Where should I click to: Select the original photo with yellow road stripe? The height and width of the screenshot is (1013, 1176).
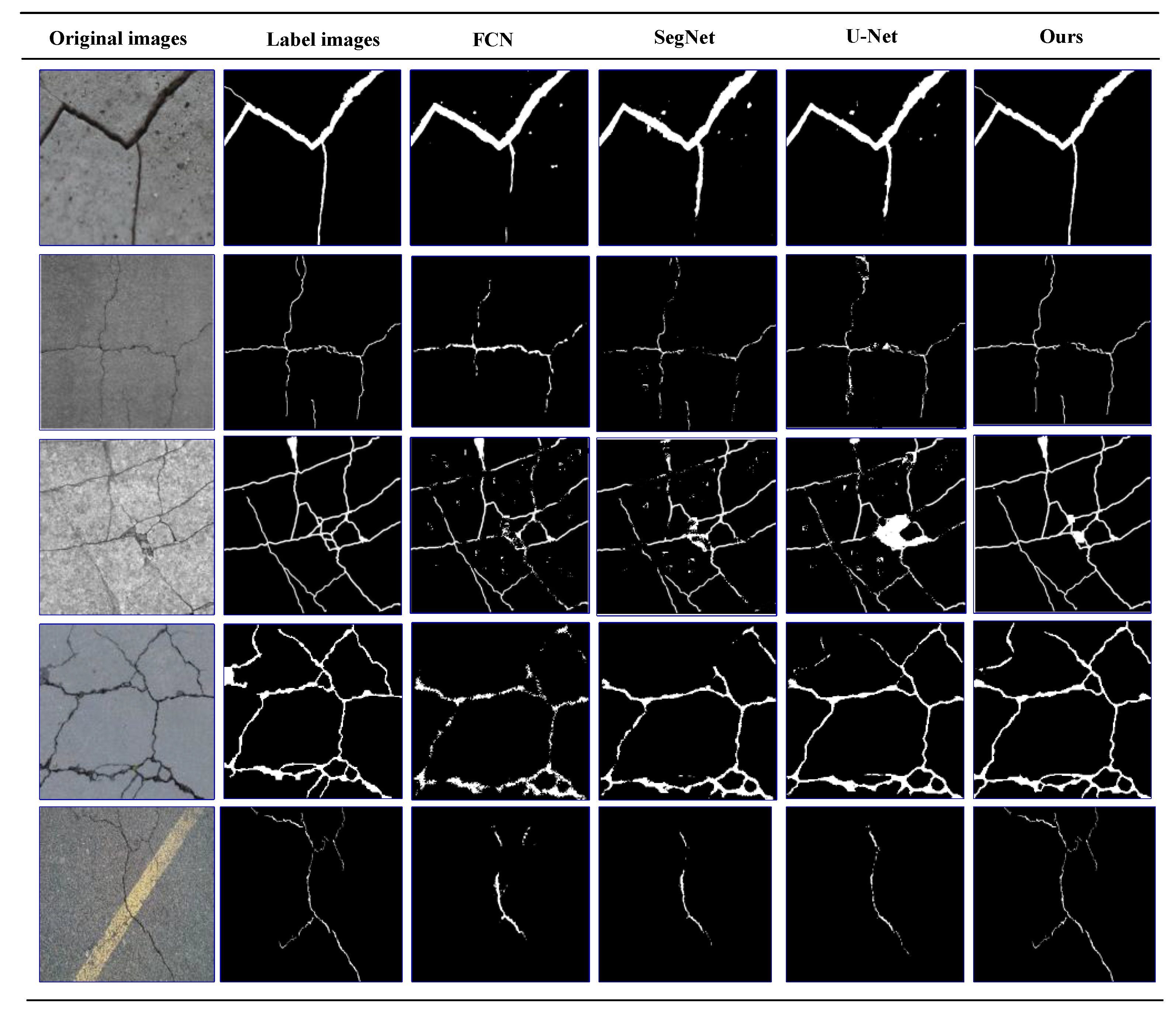[127, 894]
